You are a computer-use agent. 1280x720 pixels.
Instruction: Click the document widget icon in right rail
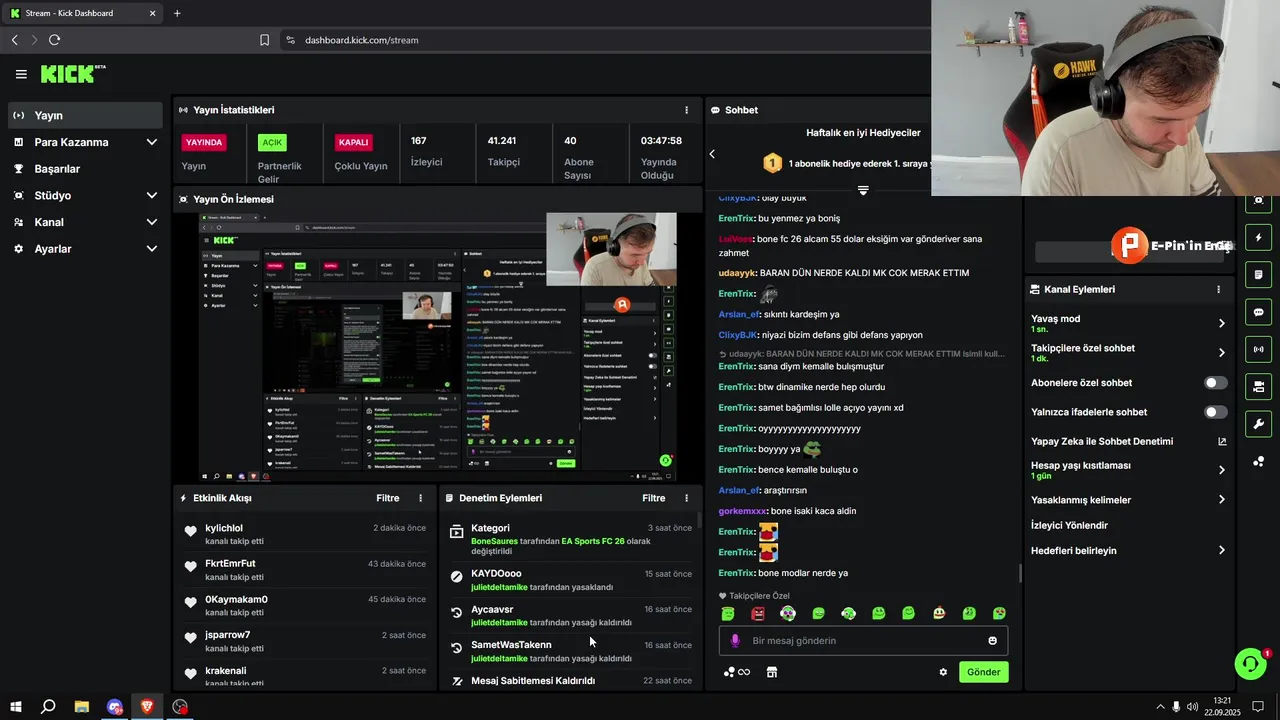[1258, 275]
